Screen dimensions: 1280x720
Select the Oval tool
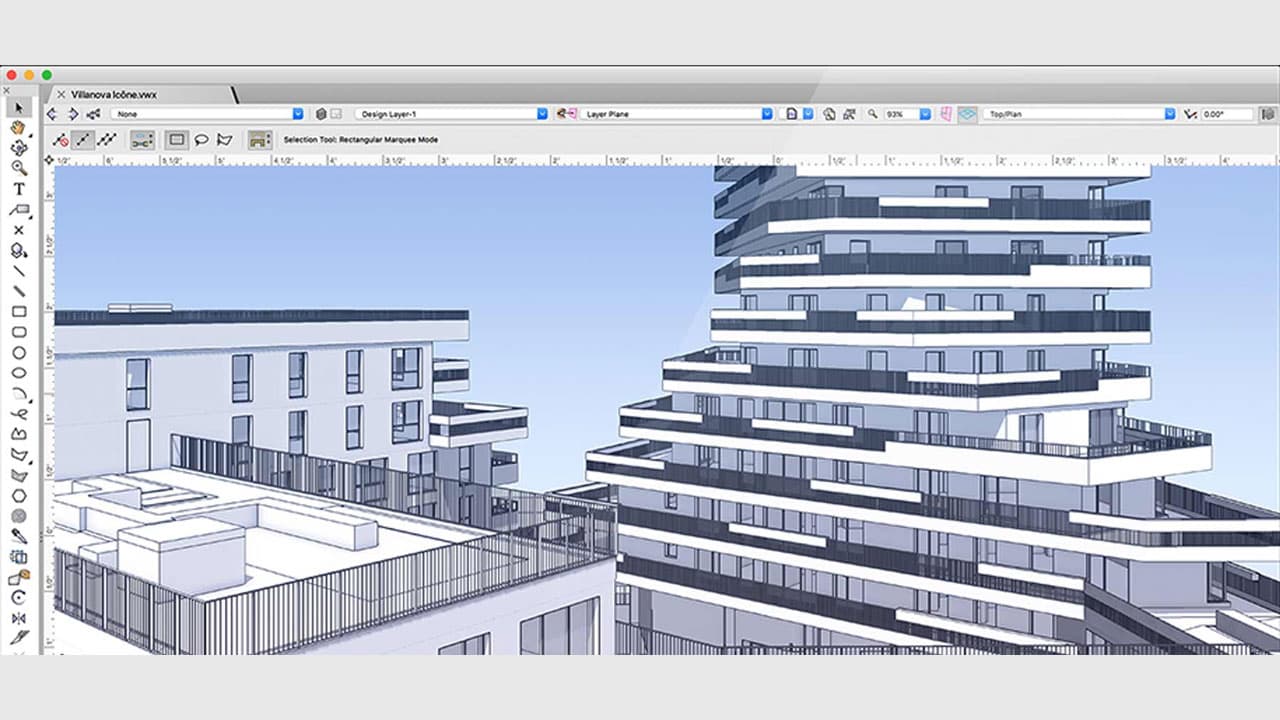tap(17, 353)
